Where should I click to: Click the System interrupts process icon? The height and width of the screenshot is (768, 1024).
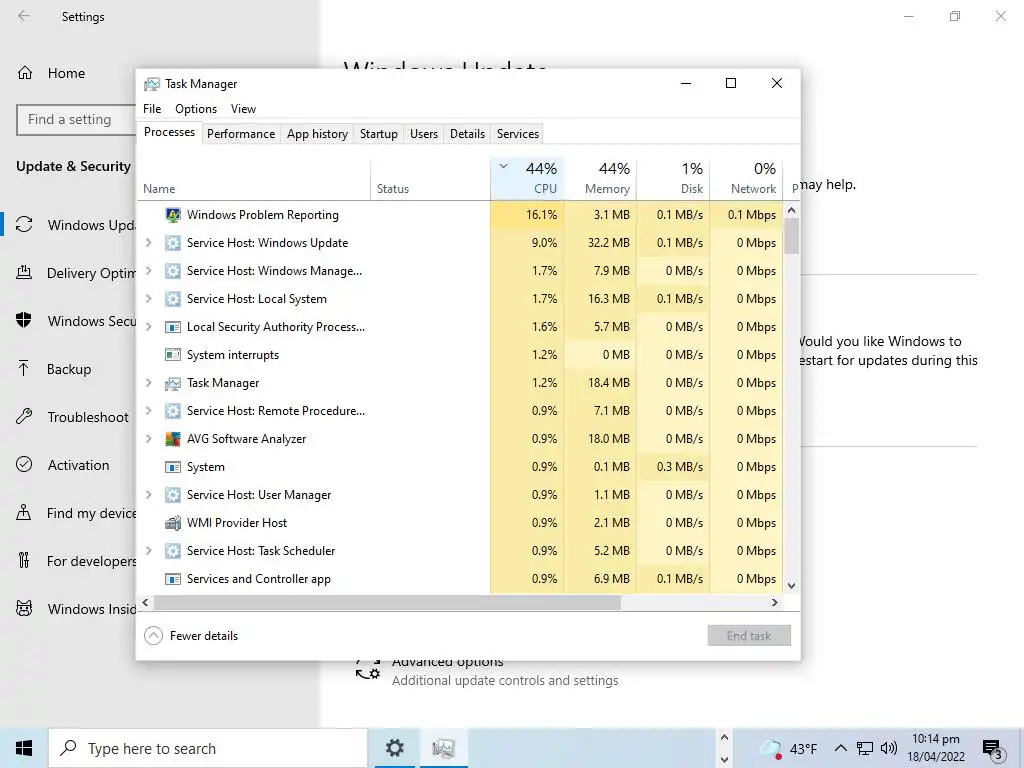[172, 355]
